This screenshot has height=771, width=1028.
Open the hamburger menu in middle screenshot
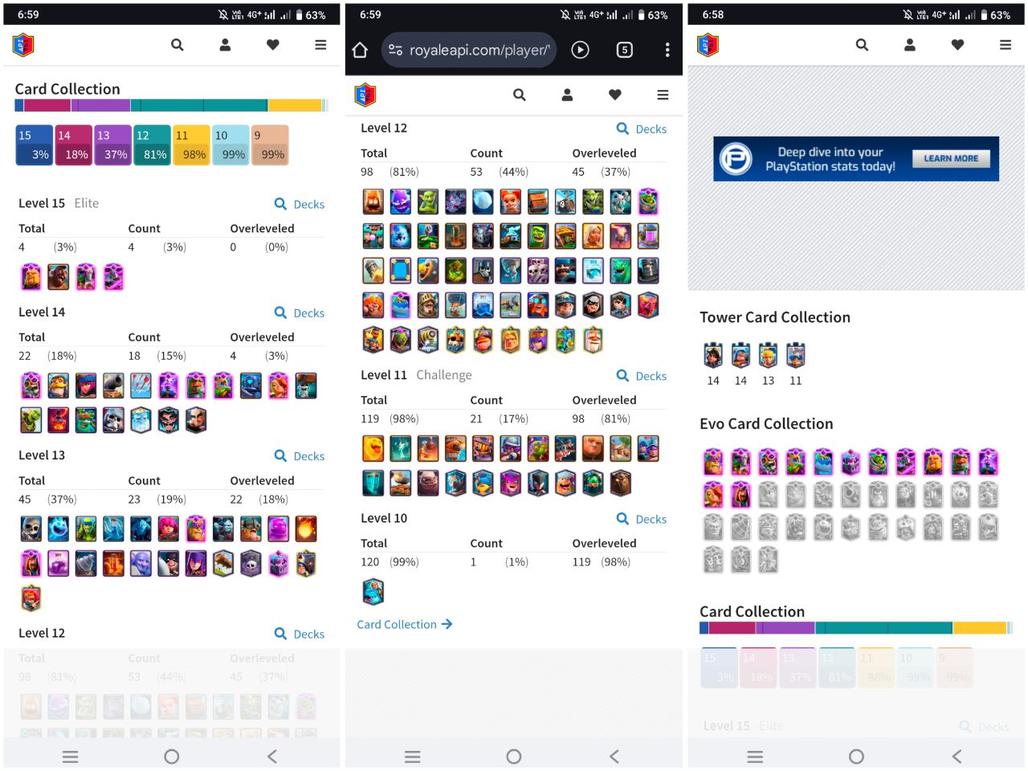pyautogui.click(x=663, y=95)
